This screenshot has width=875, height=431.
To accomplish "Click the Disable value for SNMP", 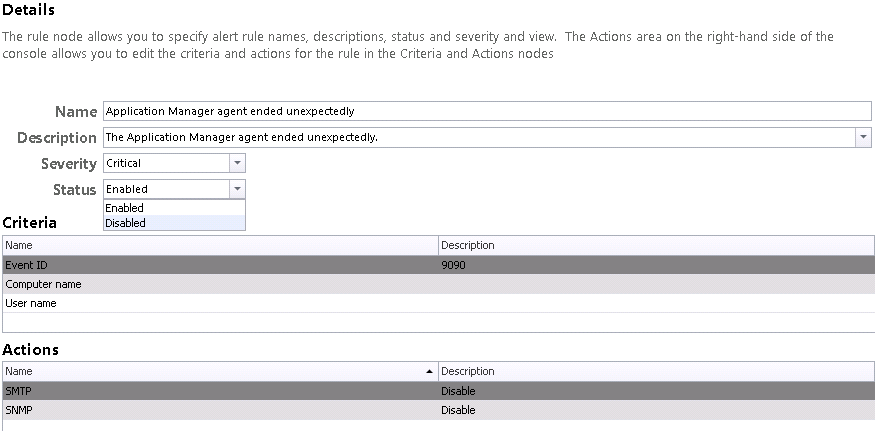I will click(458, 410).
